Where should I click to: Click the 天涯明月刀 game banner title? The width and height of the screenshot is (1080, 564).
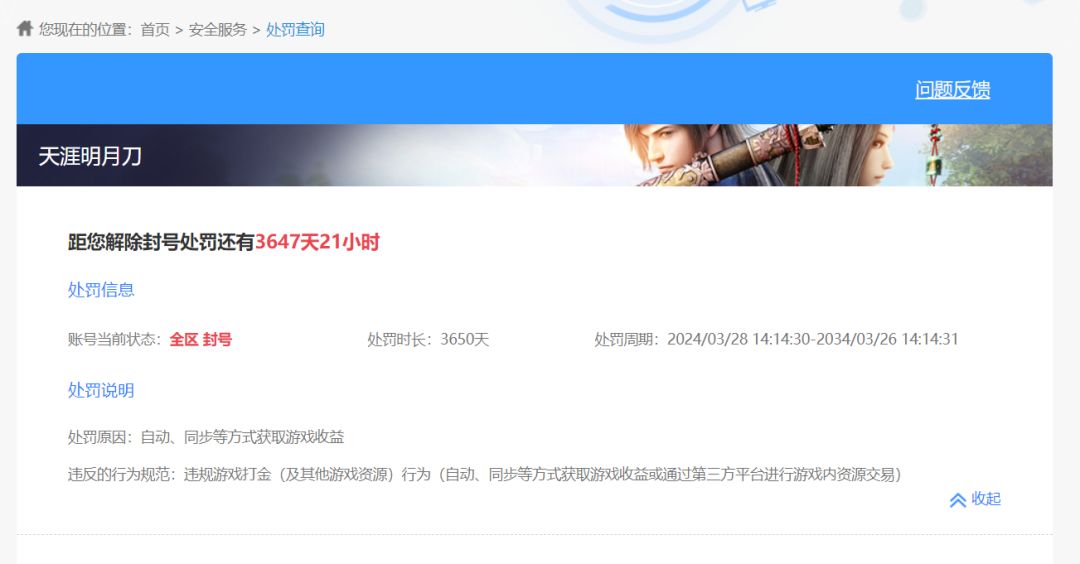[90, 156]
